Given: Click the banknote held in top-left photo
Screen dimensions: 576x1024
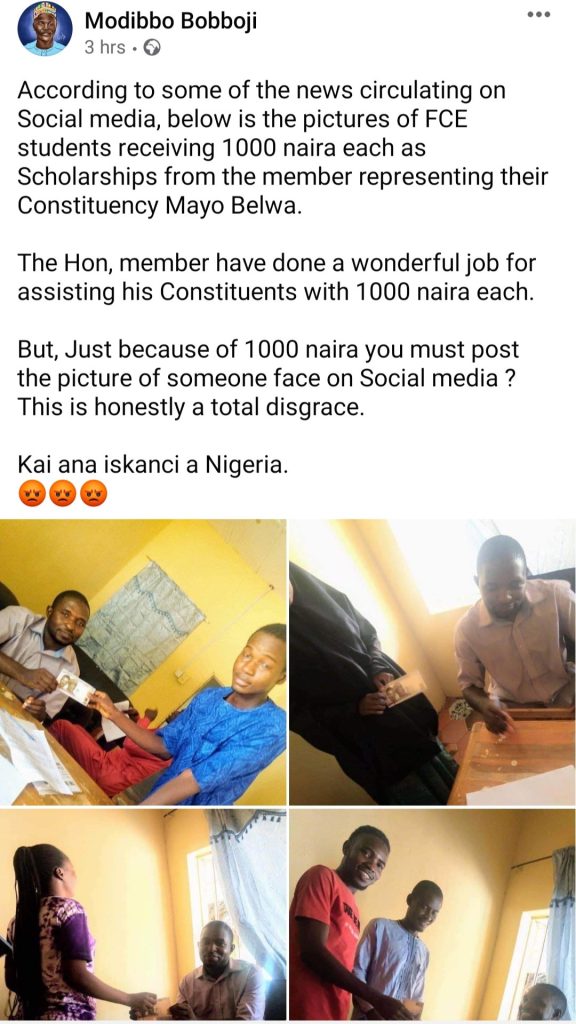Looking at the screenshot, I should (x=74, y=687).
